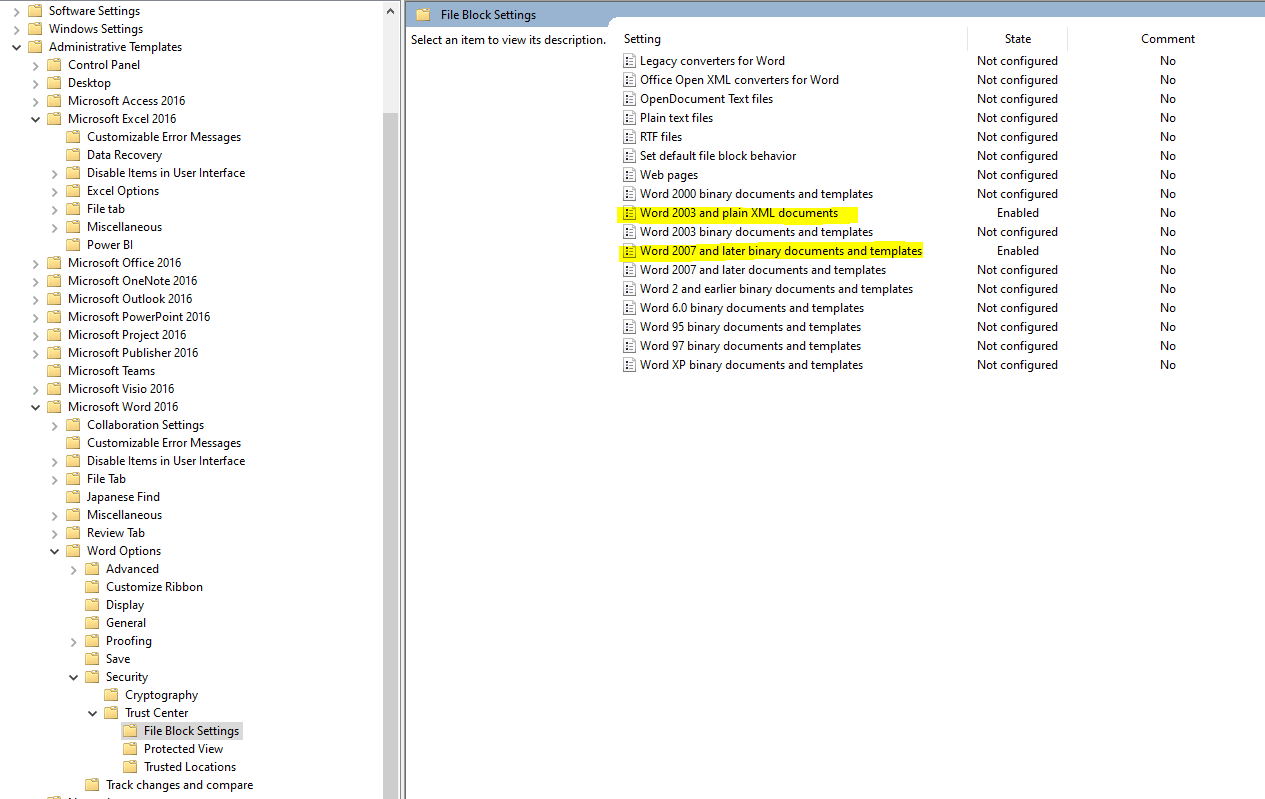Select Microsoft Publisher 2016 in the tree
Image resolution: width=1265 pixels, height=799 pixels.
click(133, 353)
